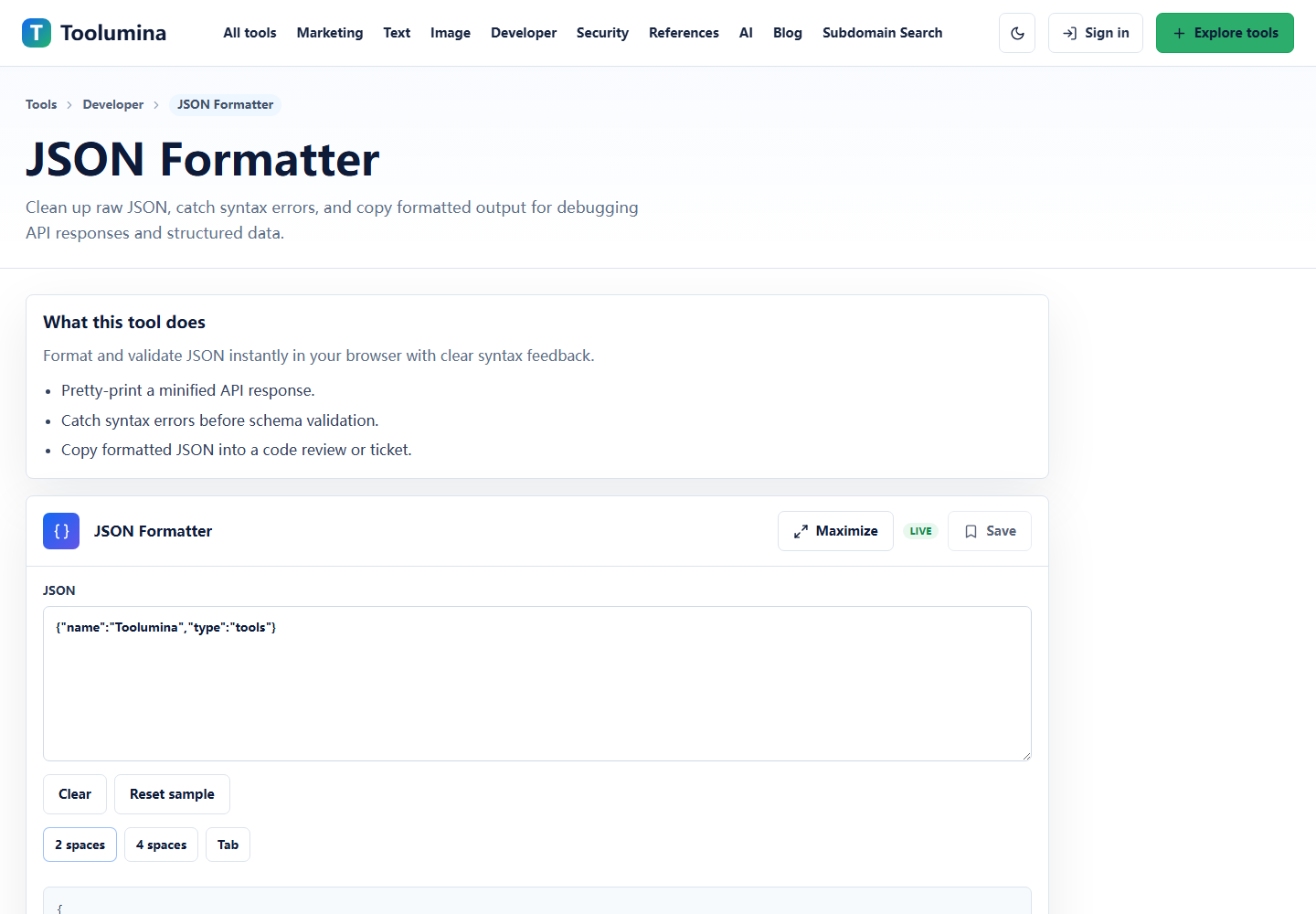The width and height of the screenshot is (1316, 914).
Task: Click the green Explore tools button
Action: 1225,33
